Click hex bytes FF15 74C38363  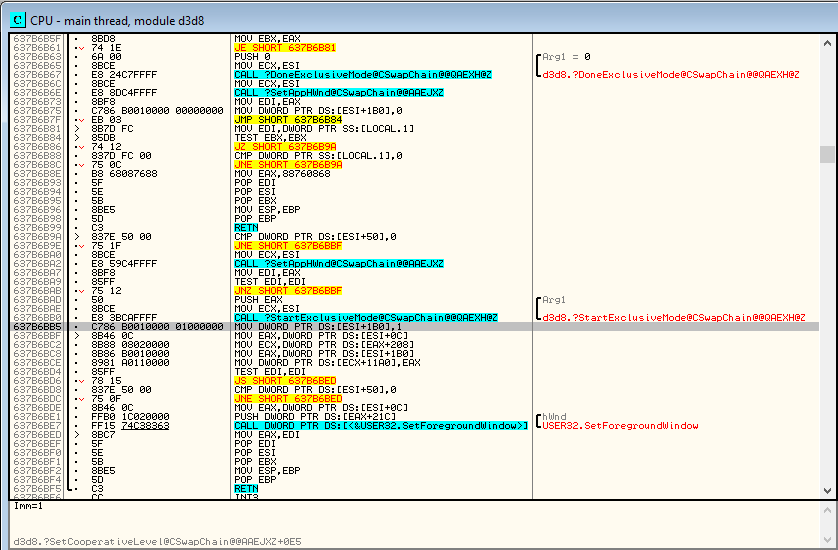(130, 425)
